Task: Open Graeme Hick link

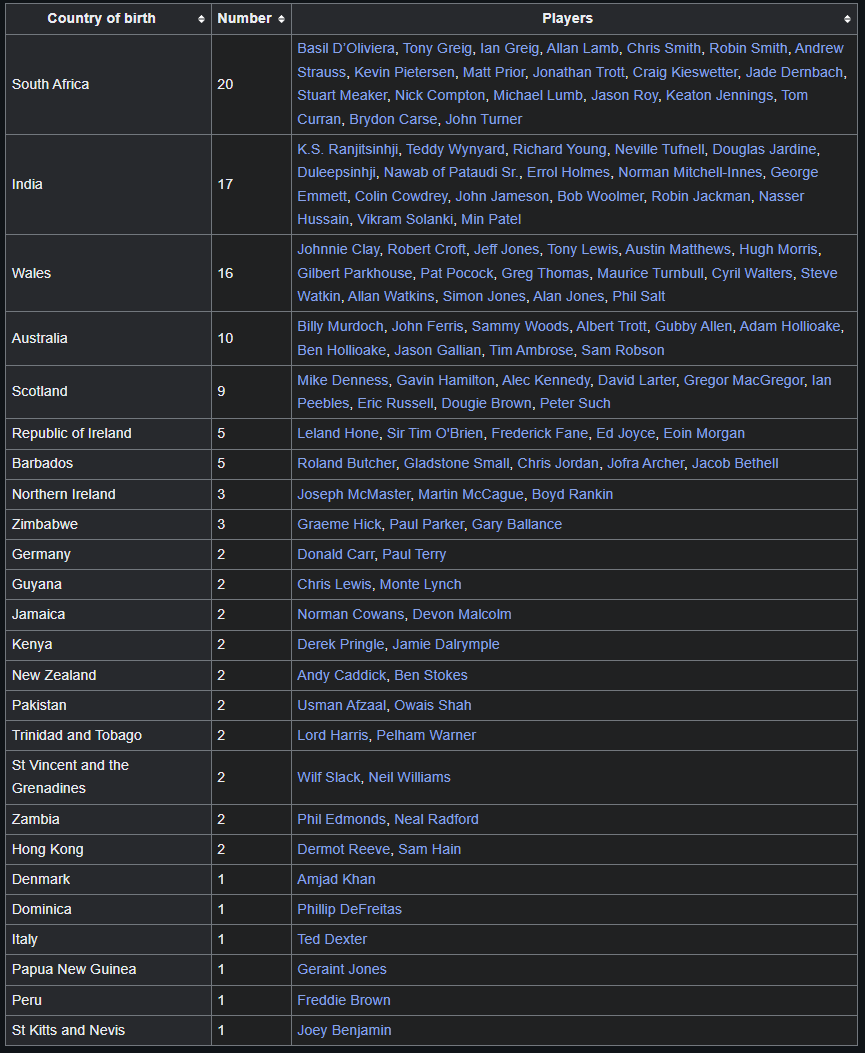Action: click(339, 524)
